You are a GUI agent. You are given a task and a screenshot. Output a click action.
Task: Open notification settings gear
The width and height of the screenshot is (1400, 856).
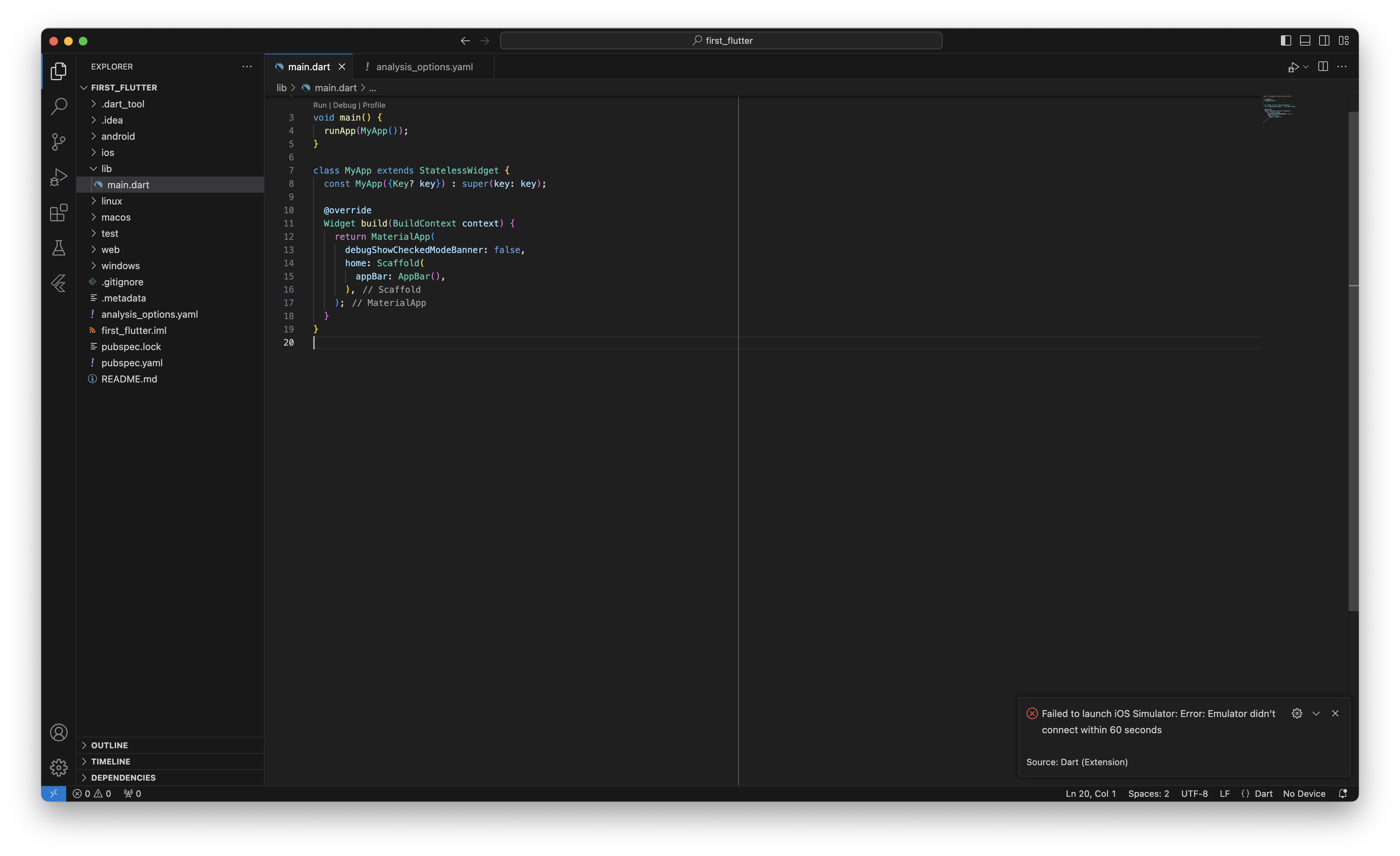(1297, 713)
